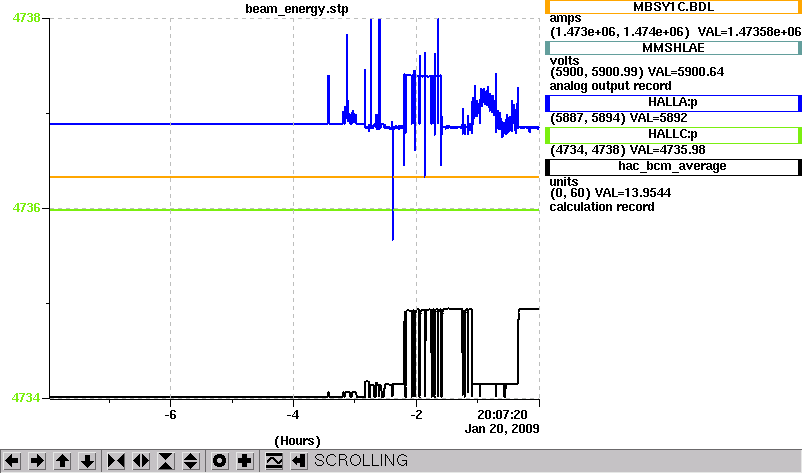This screenshot has height=473, width=802.
Task: Click the 4738 y-axis label
Action: click(x=26, y=18)
